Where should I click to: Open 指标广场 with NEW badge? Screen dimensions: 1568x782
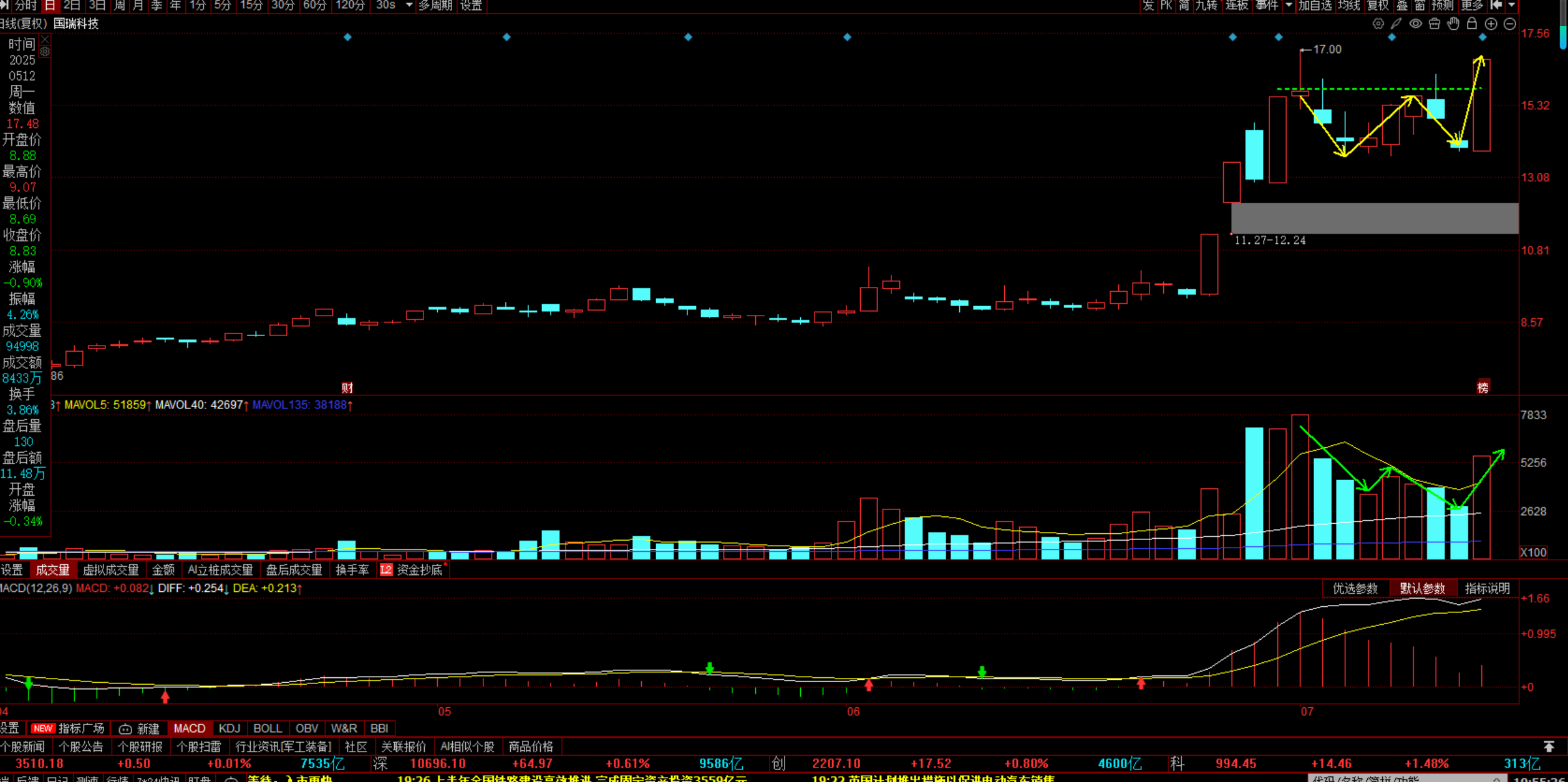point(69,728)
